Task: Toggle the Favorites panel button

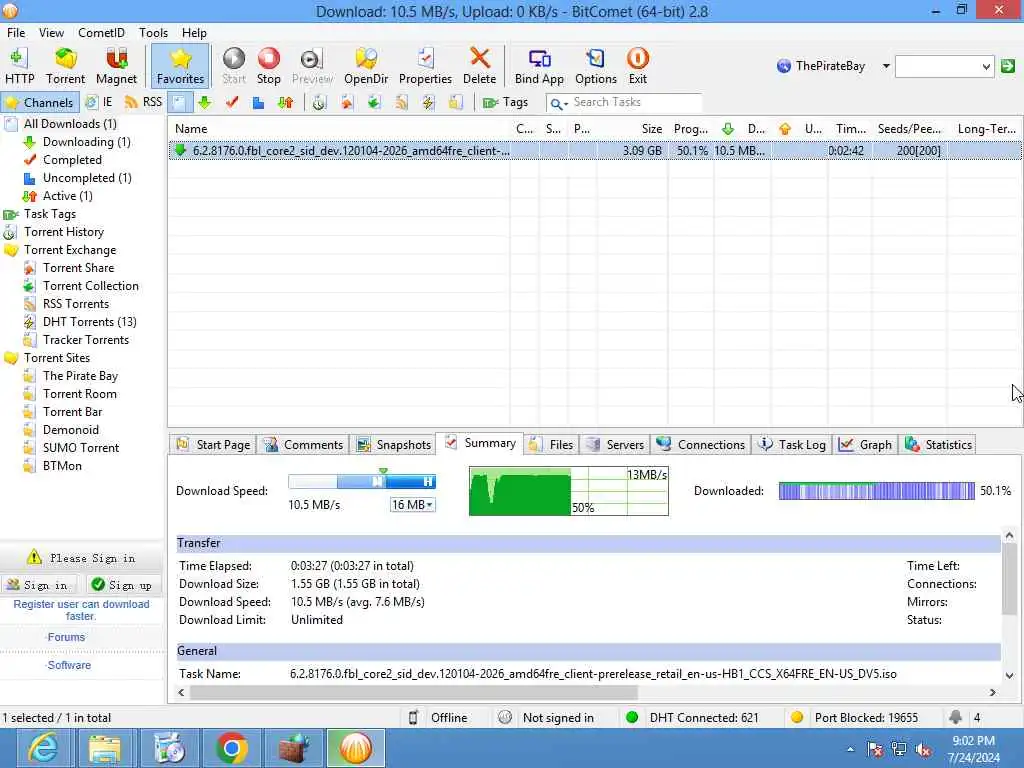Action: coord(180,66)
